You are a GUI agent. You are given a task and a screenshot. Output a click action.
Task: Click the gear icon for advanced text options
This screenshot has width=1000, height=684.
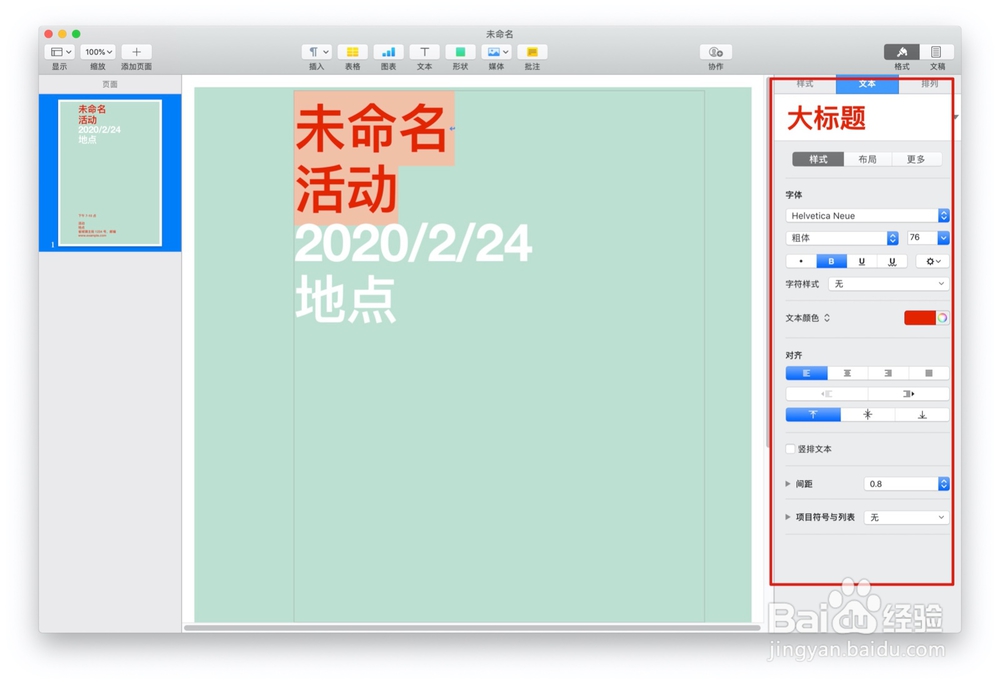pos(930,261)
